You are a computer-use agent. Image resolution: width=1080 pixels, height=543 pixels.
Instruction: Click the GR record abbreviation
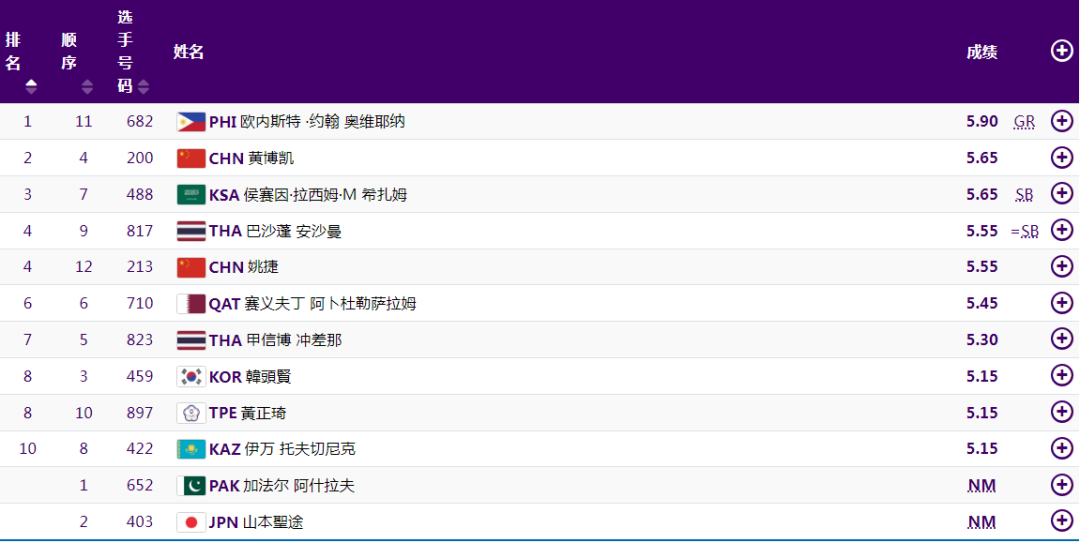point(1024,122)
